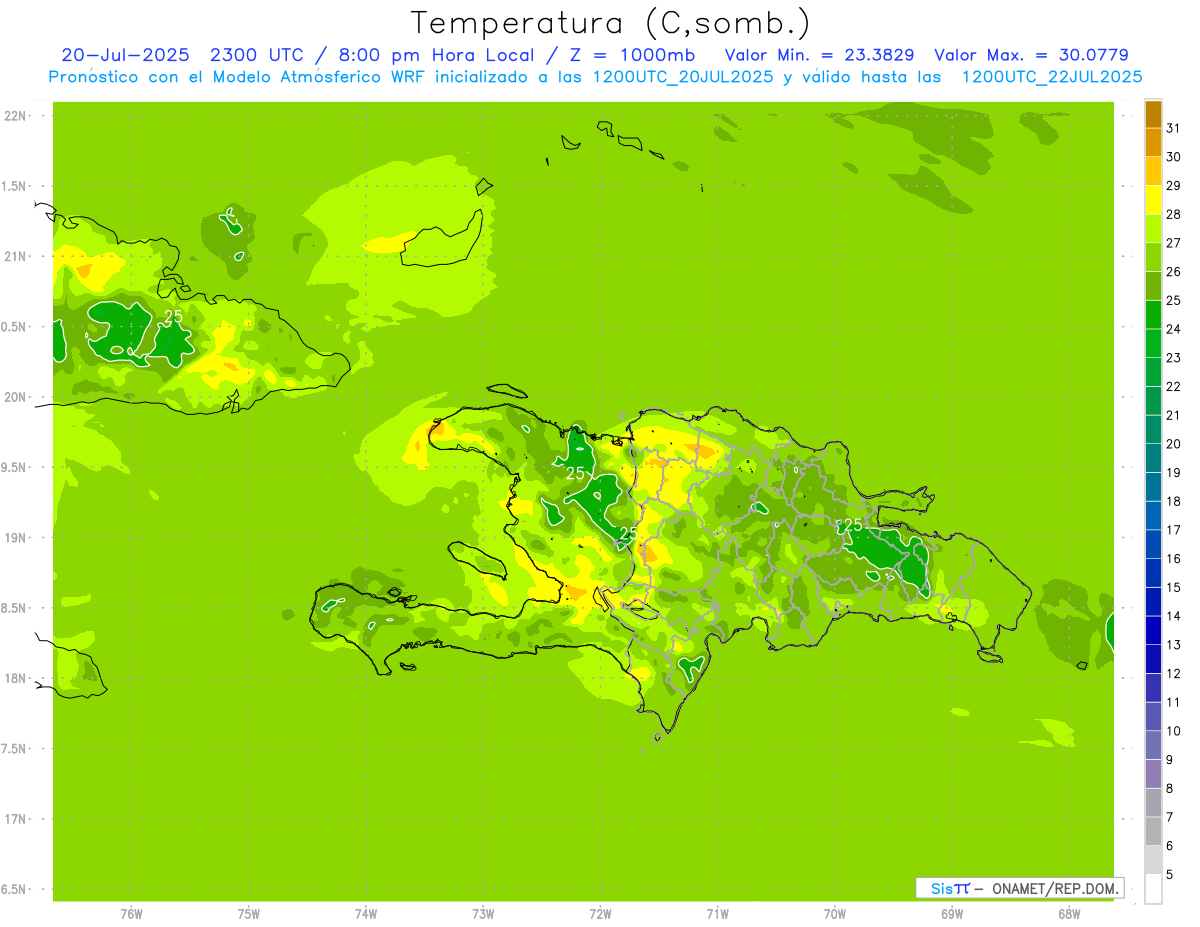Click the pressure level "Z = 1000mb"
Viewport: 1200px width, 927px height.
tap(632, 55)
